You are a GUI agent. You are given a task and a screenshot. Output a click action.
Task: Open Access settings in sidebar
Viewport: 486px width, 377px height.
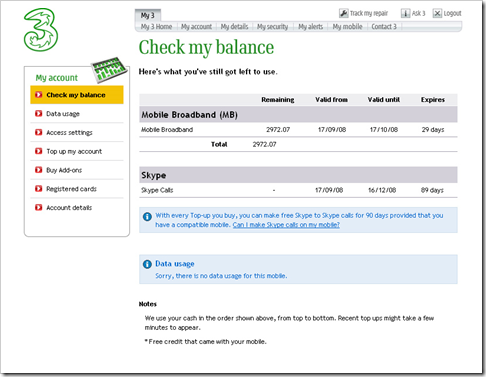(77, 133)
